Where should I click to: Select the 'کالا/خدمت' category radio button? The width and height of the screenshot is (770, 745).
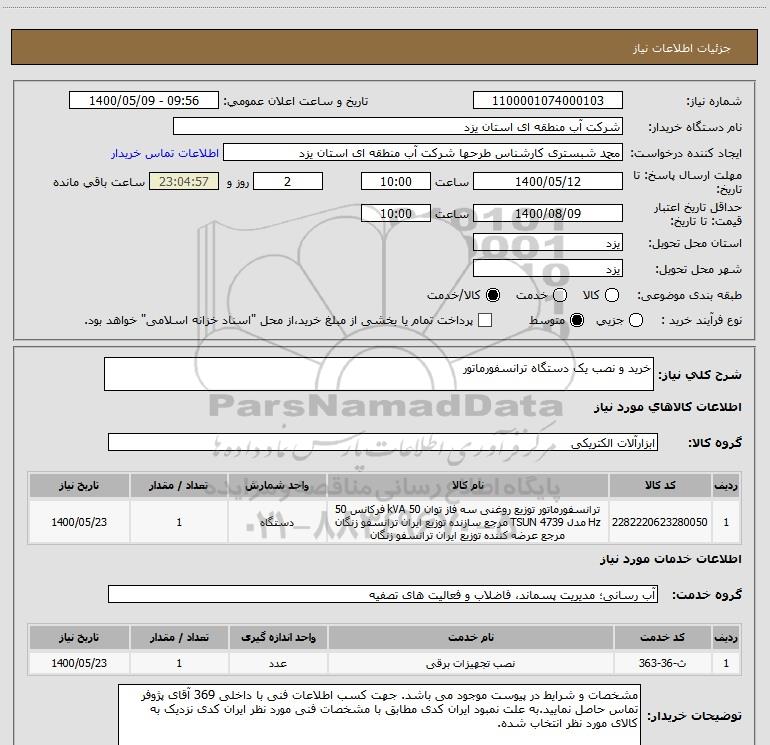[493, 295]
